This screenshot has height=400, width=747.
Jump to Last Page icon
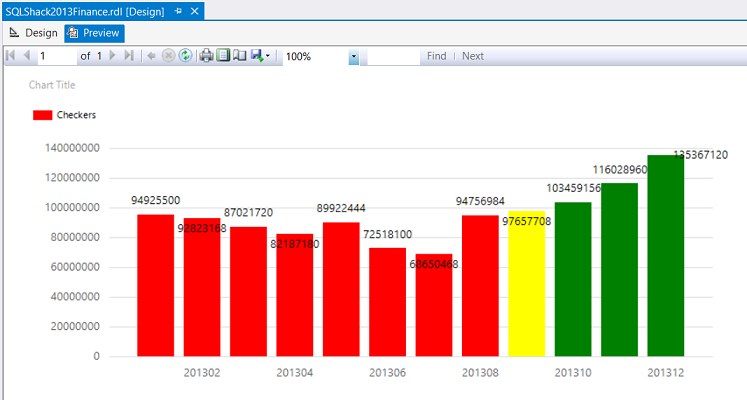pos(128,56)
